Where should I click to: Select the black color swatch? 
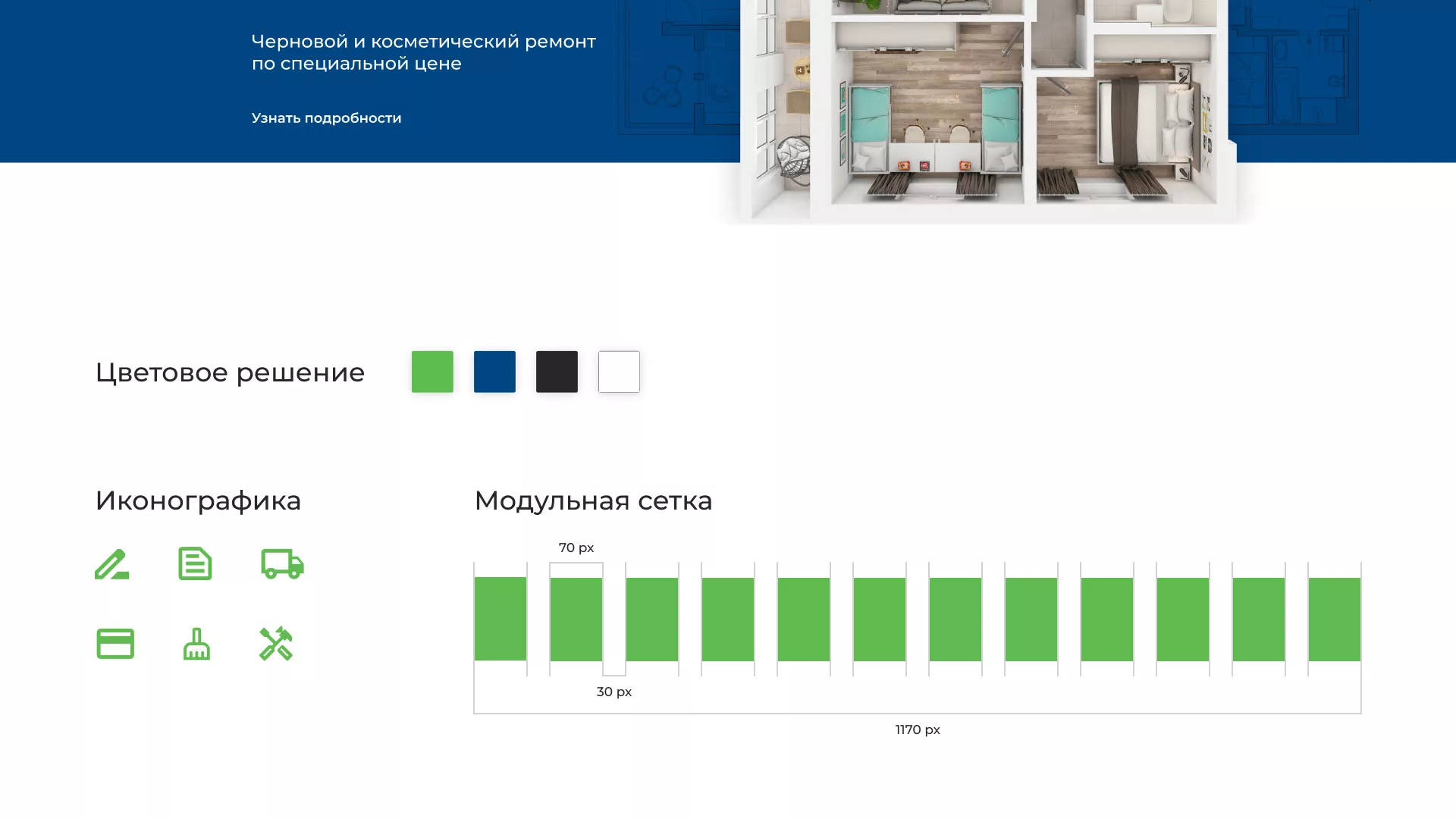point(557,372)
